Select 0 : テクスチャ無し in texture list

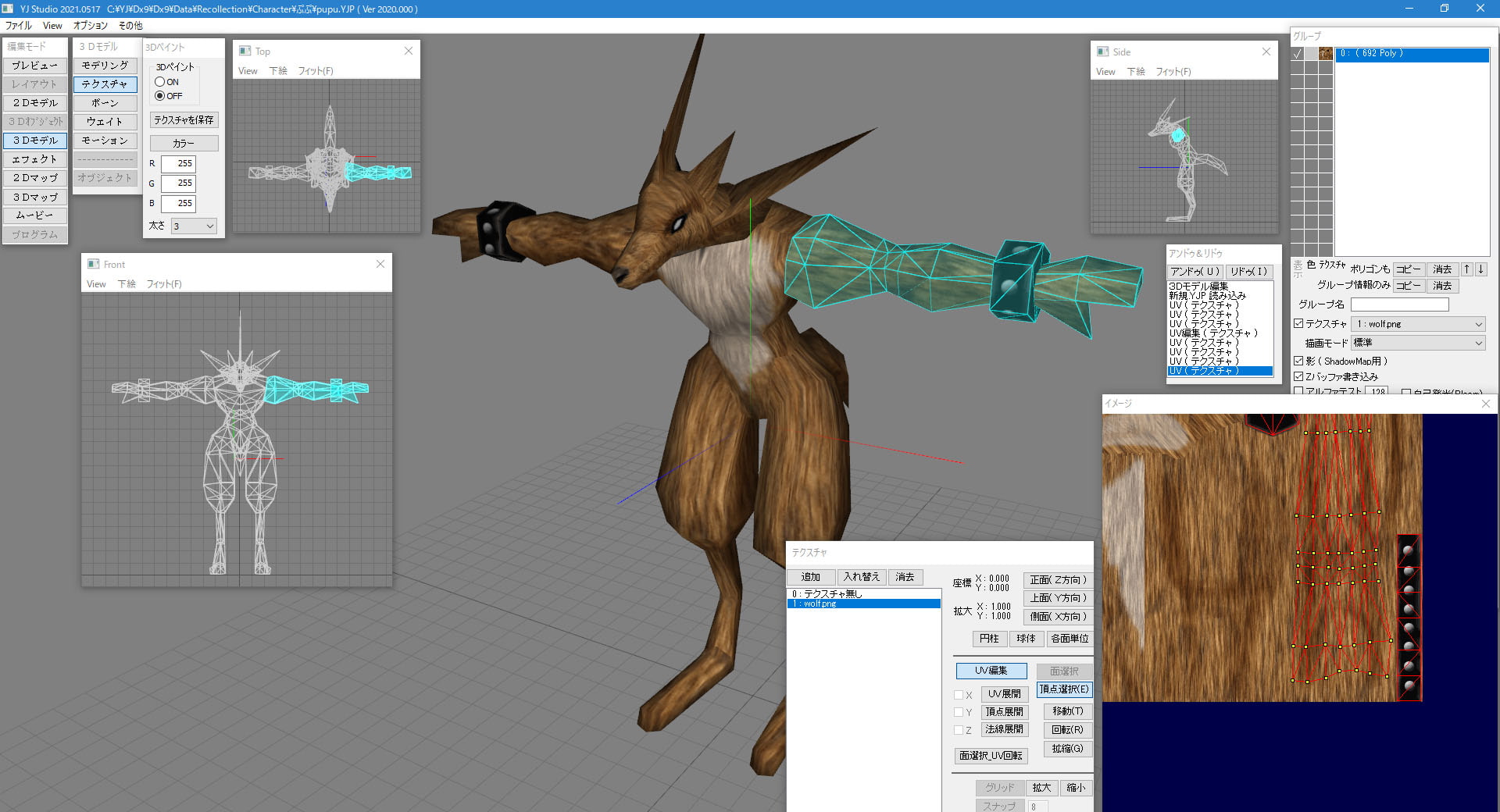pyautogui.click(x=863, y=594)
